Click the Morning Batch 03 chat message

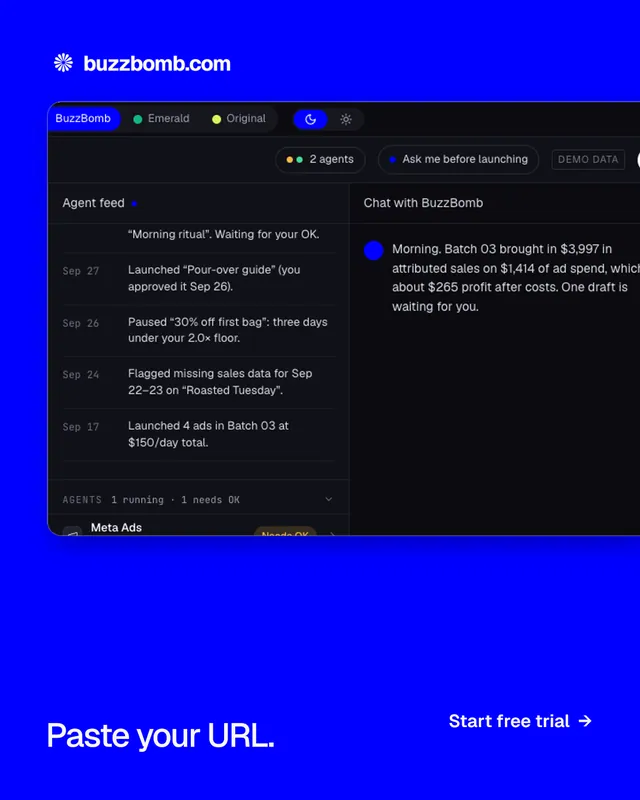coord(515,278)
